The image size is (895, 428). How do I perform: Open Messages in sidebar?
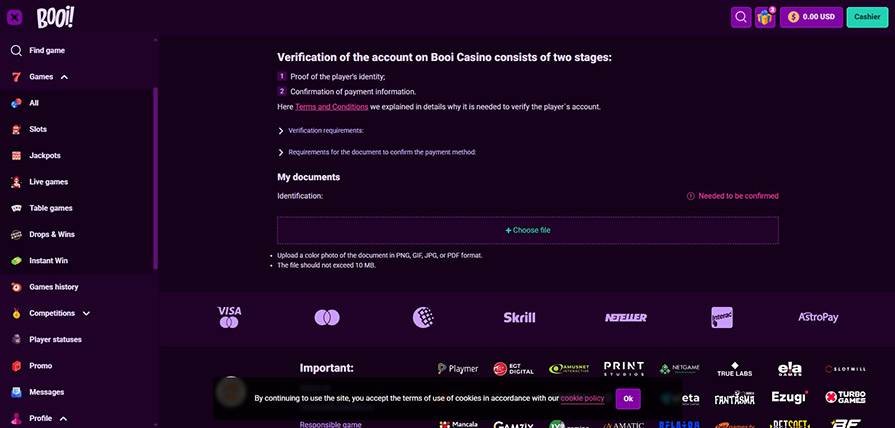(46, 392)
